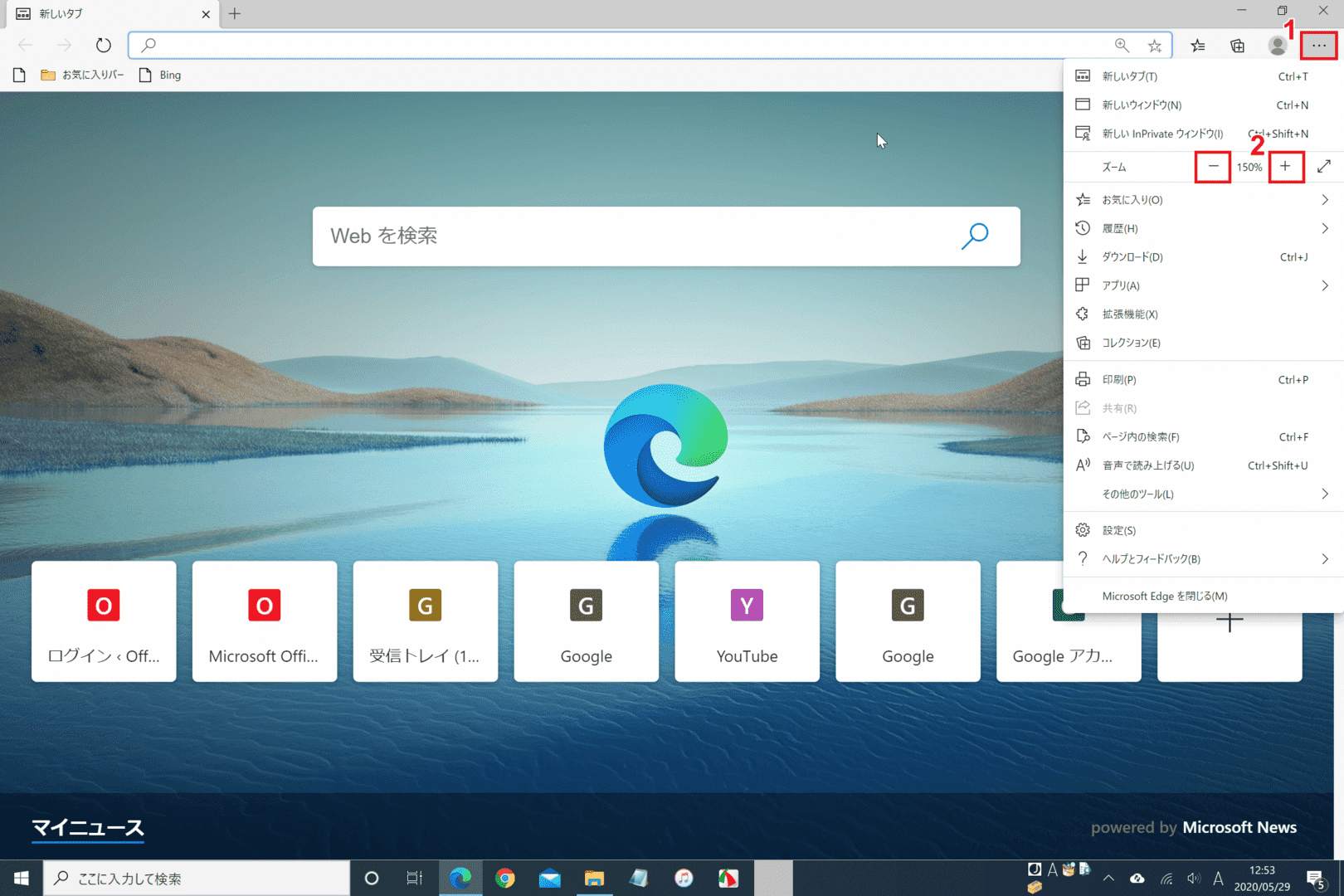Select 新しいウィンドウ(N) menu item

point(1203,105)
